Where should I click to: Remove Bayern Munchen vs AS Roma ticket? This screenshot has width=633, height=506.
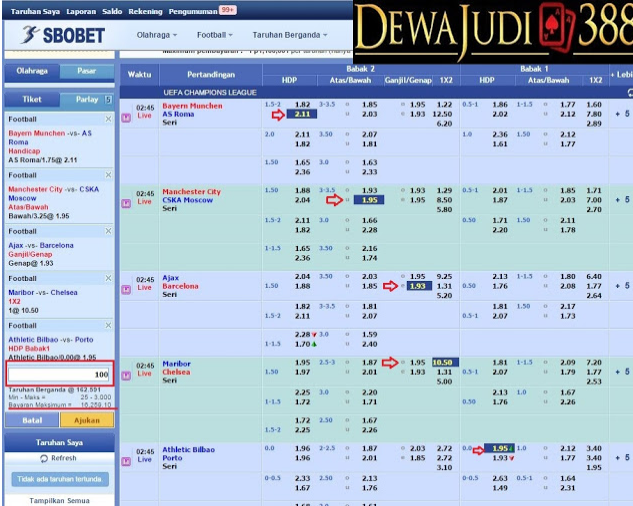click(108, 119)
